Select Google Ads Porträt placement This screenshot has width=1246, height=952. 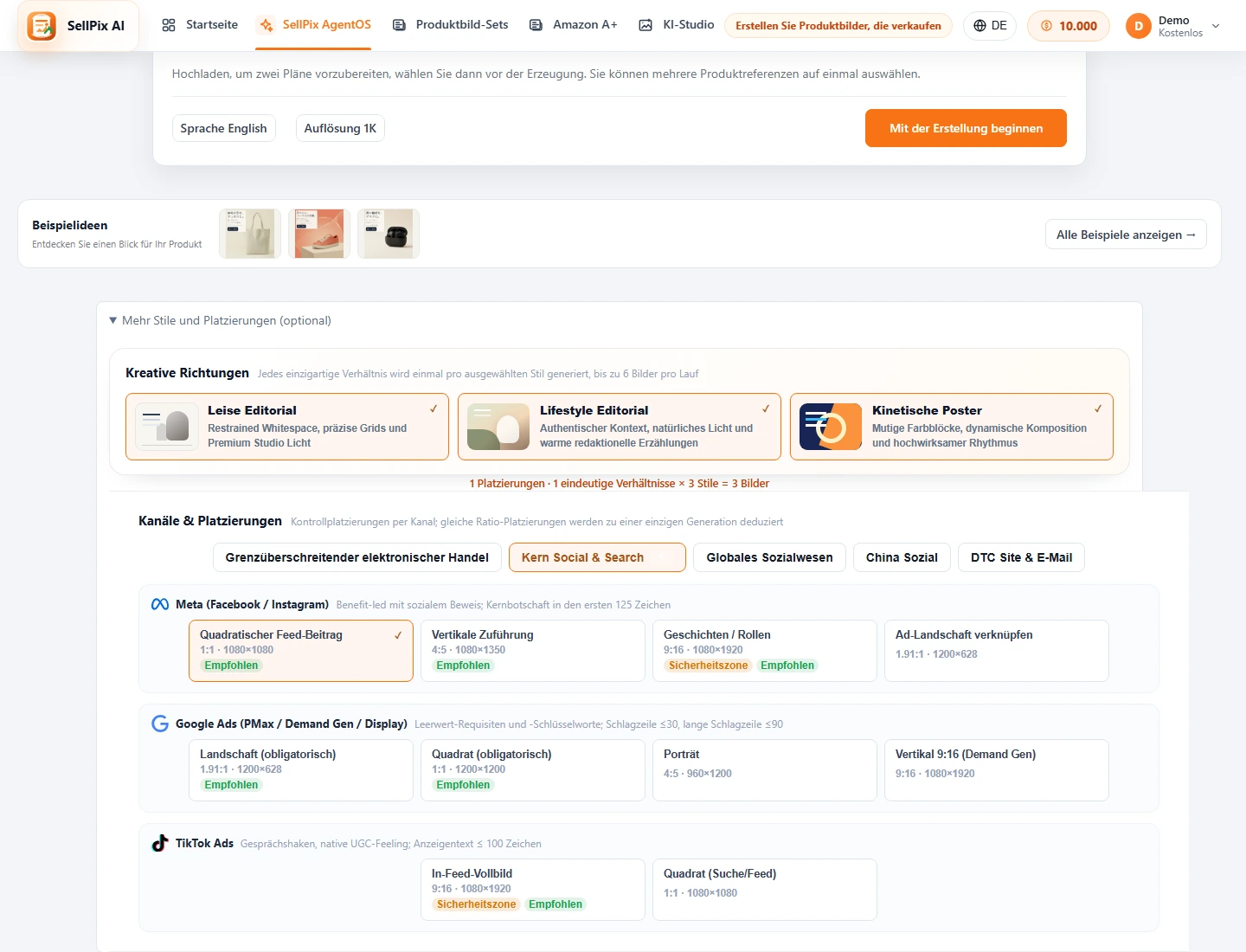pos(765,770)
